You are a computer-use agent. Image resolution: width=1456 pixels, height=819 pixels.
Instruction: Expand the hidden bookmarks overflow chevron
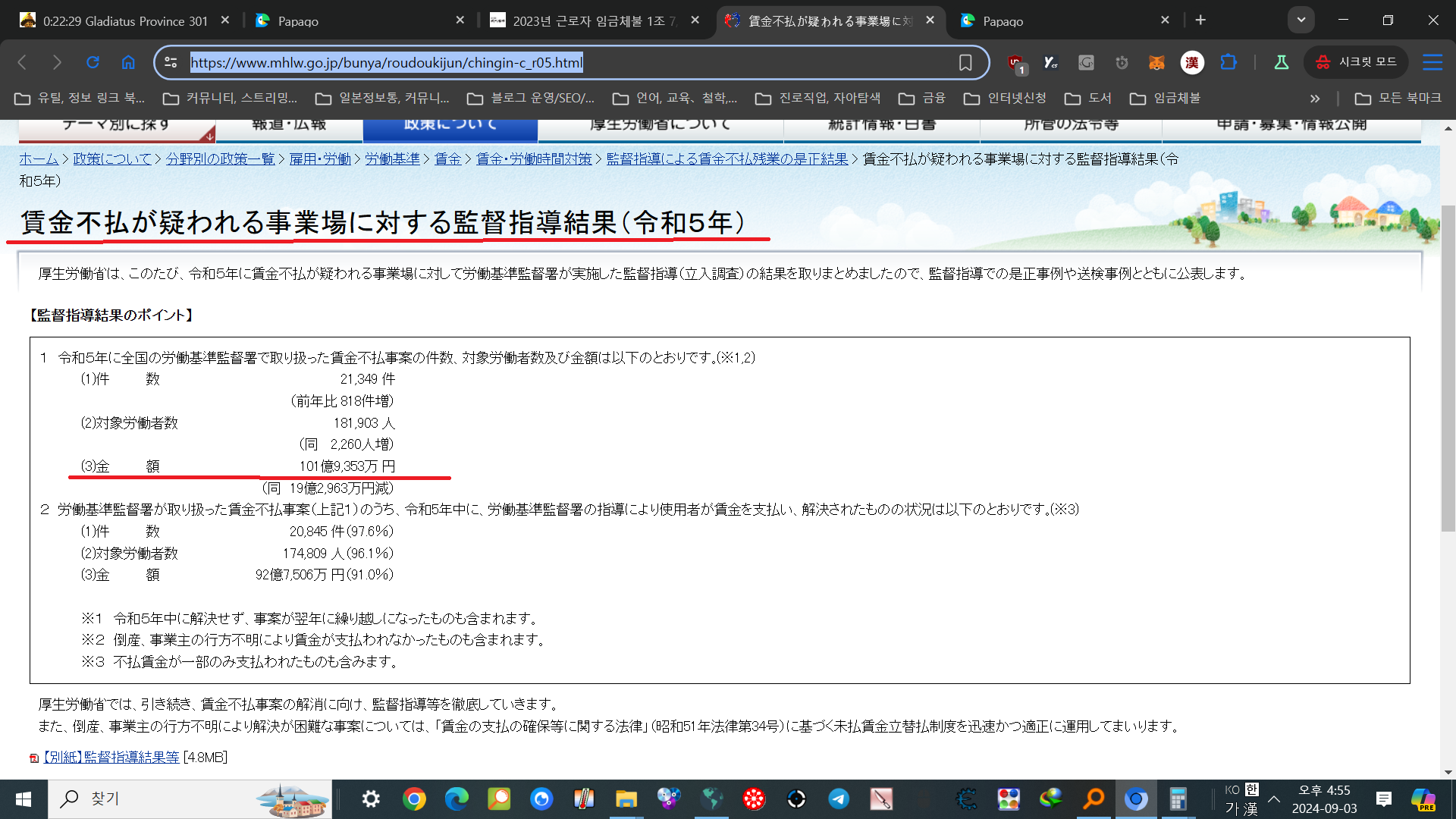[1314, 99]
